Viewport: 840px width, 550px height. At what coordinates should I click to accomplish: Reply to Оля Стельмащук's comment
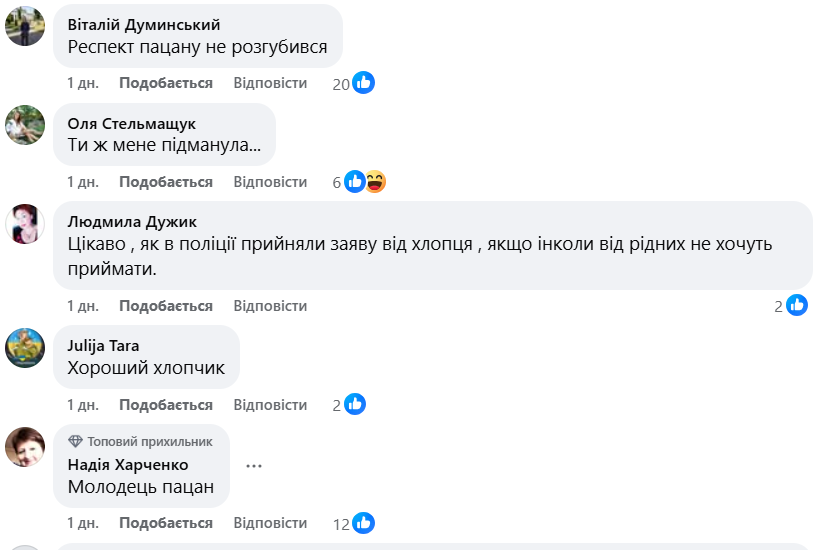(x=270, y=182)
